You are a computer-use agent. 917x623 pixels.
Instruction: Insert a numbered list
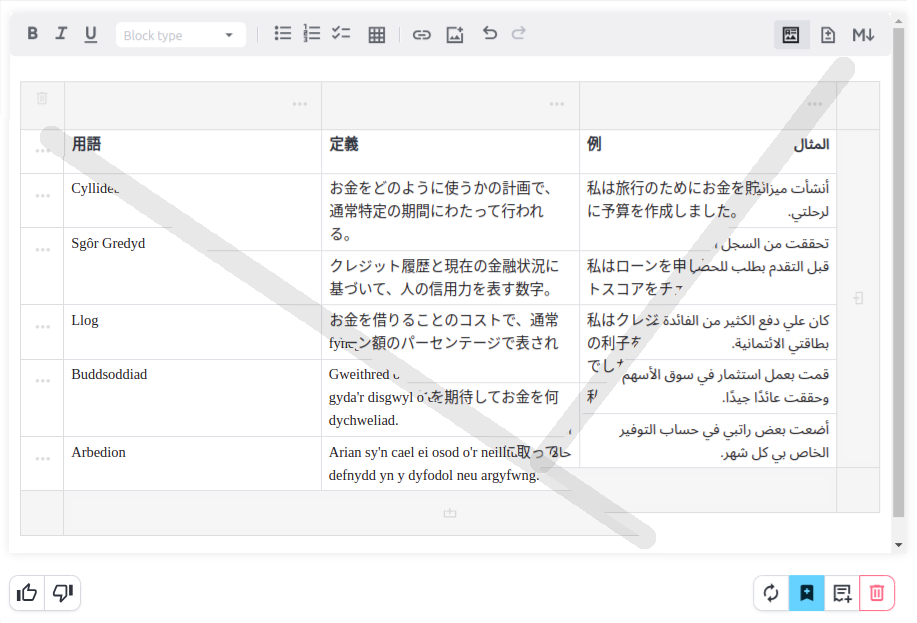click(312, 34)
